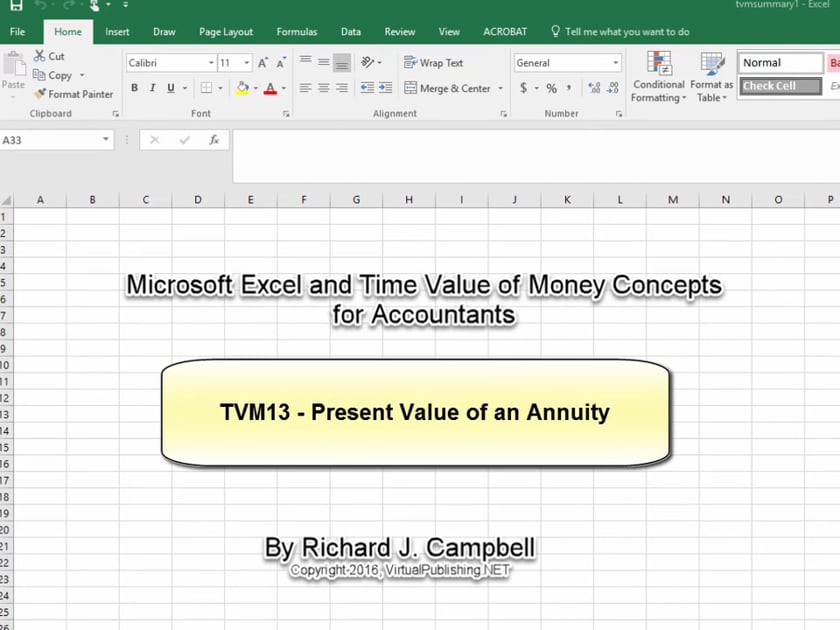Viewport: 840px width, 630px height.
Task: Click the Increase Indent icon
Action: point(386,88)
